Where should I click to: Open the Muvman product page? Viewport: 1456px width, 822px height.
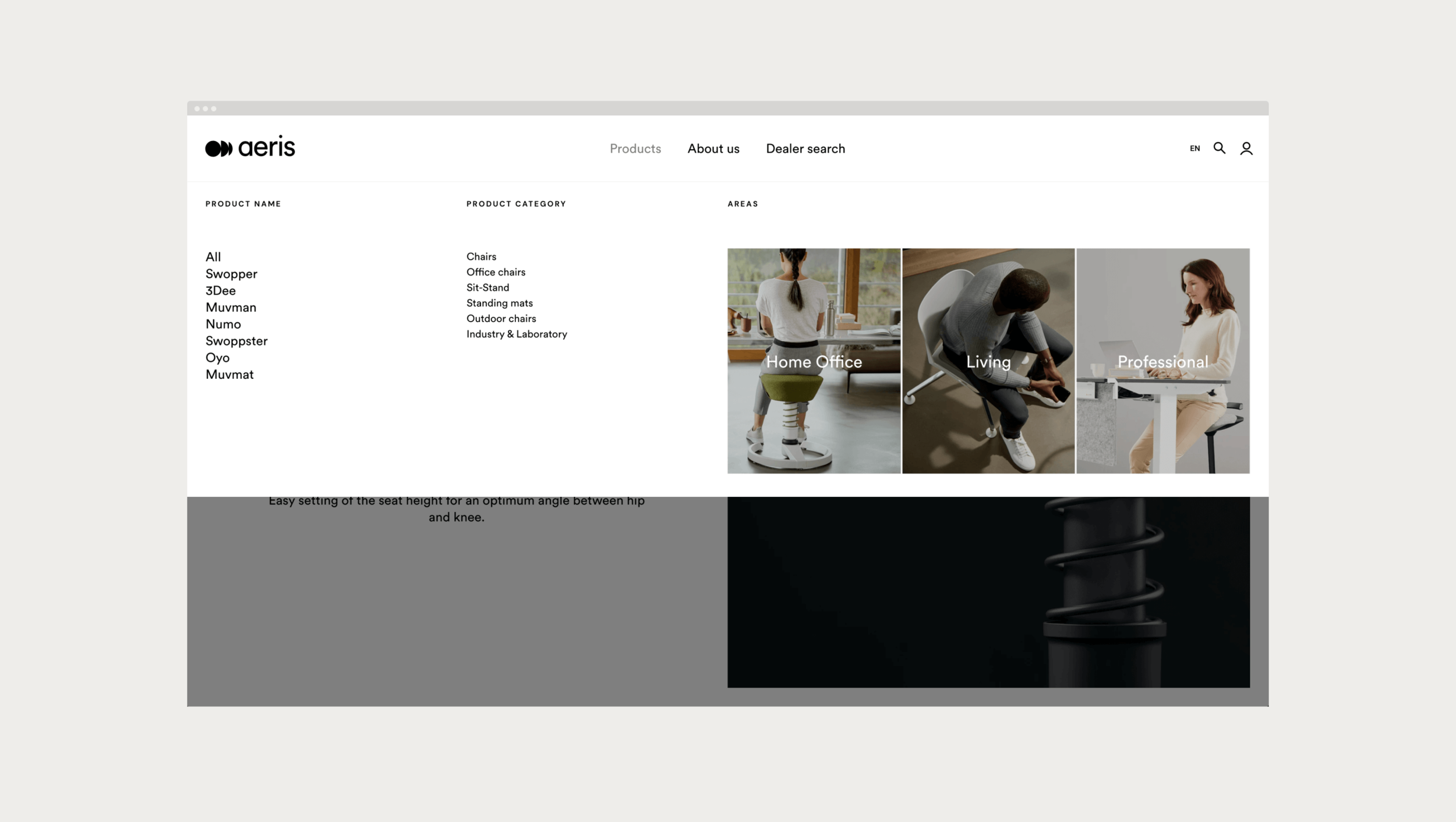(x=231, y=308)
